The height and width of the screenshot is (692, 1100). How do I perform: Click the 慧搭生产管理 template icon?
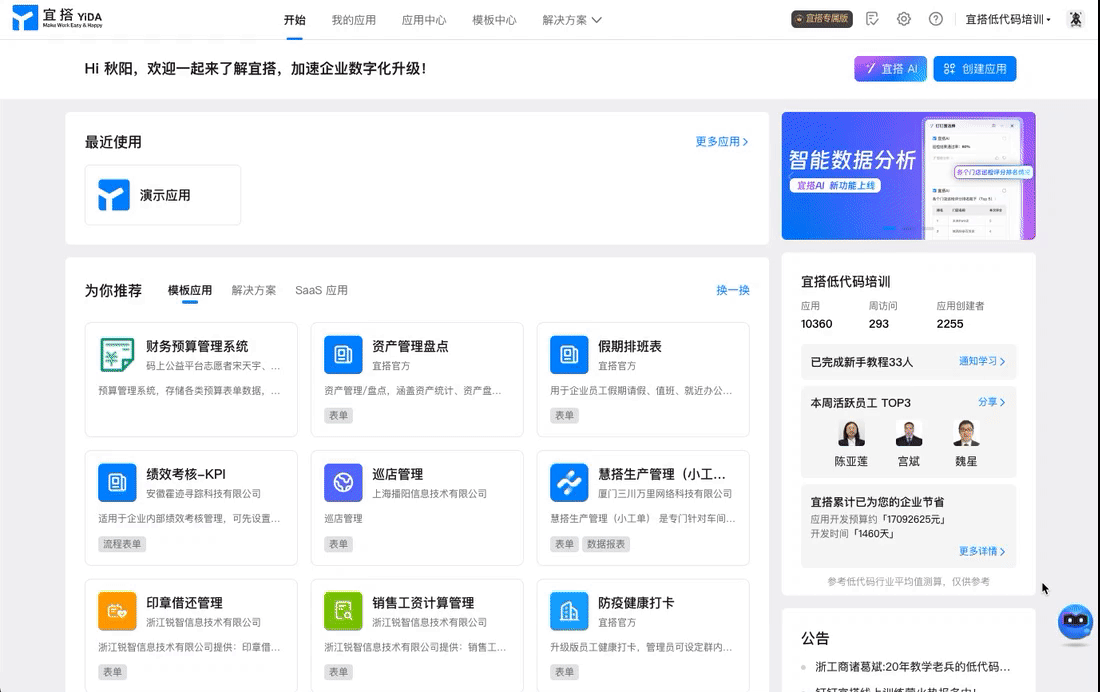[569, 482]
